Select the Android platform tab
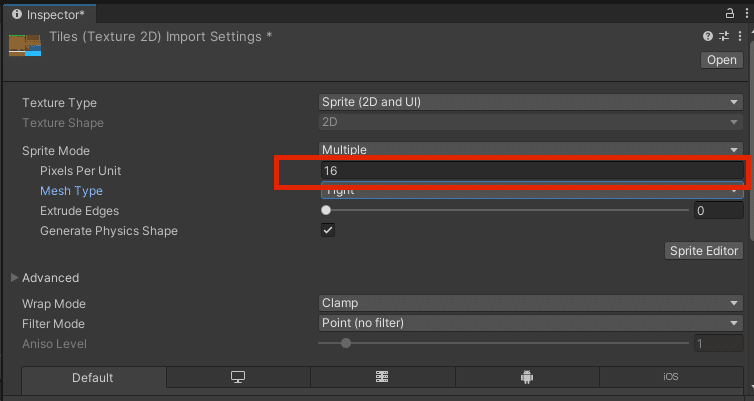Image resolution: width=754 pixels, height=401 pixels. [x=527, y=377]
